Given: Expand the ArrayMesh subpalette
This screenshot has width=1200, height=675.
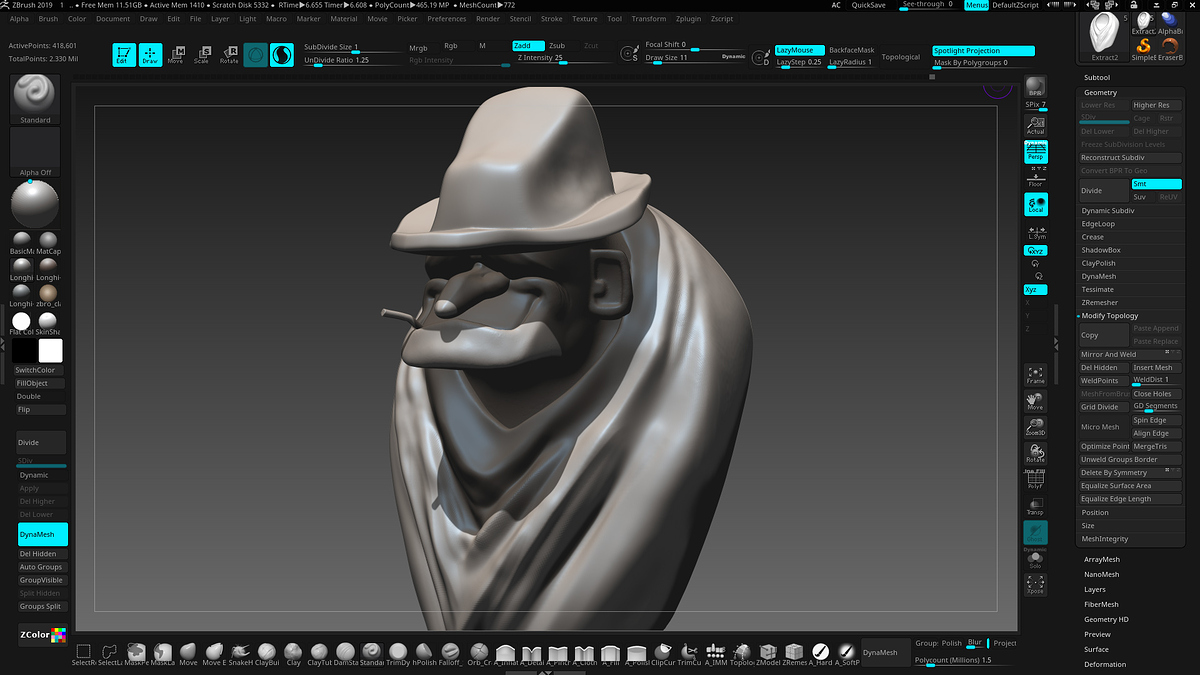Looking at the screenshot, I should [x=1102, y=560].
